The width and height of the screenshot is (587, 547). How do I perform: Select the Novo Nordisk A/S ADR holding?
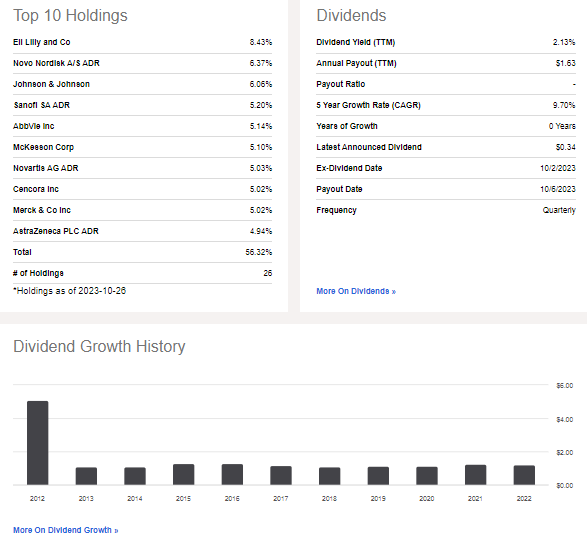(x=56, y=63)
